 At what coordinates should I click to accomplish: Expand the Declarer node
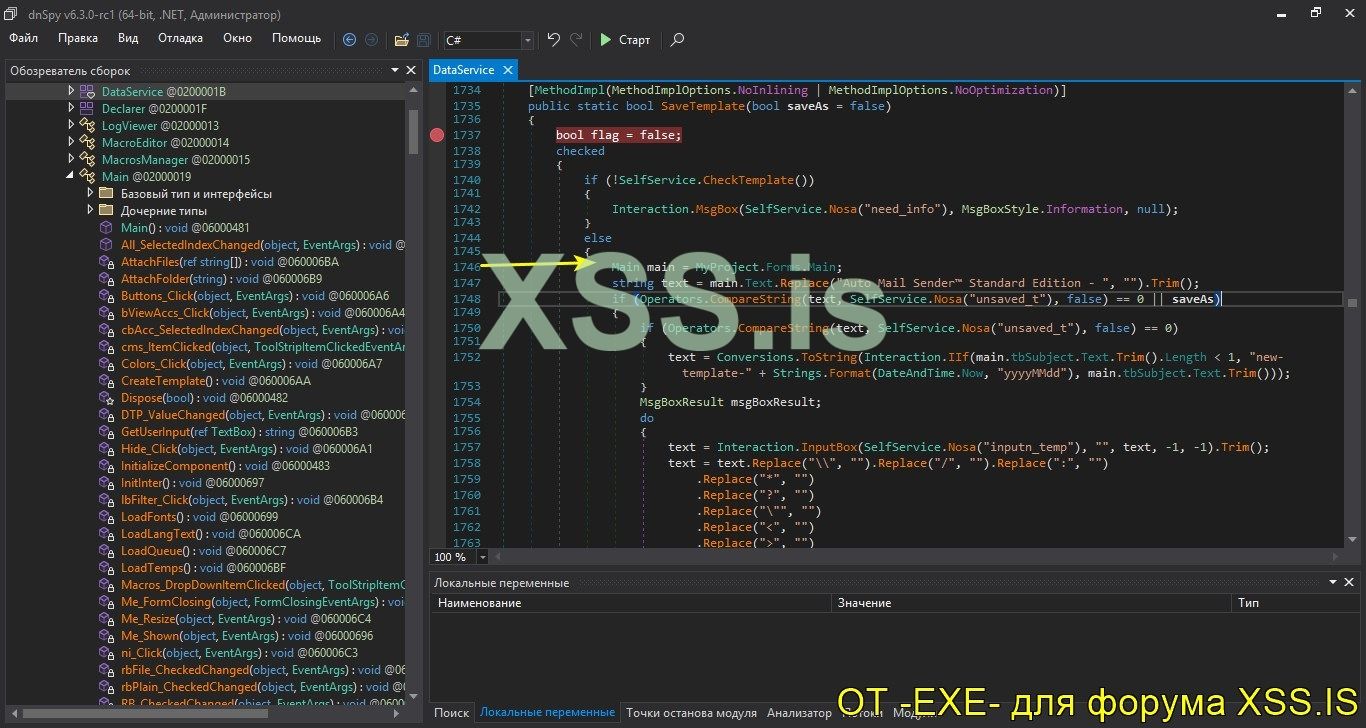(x=71, y=108)
